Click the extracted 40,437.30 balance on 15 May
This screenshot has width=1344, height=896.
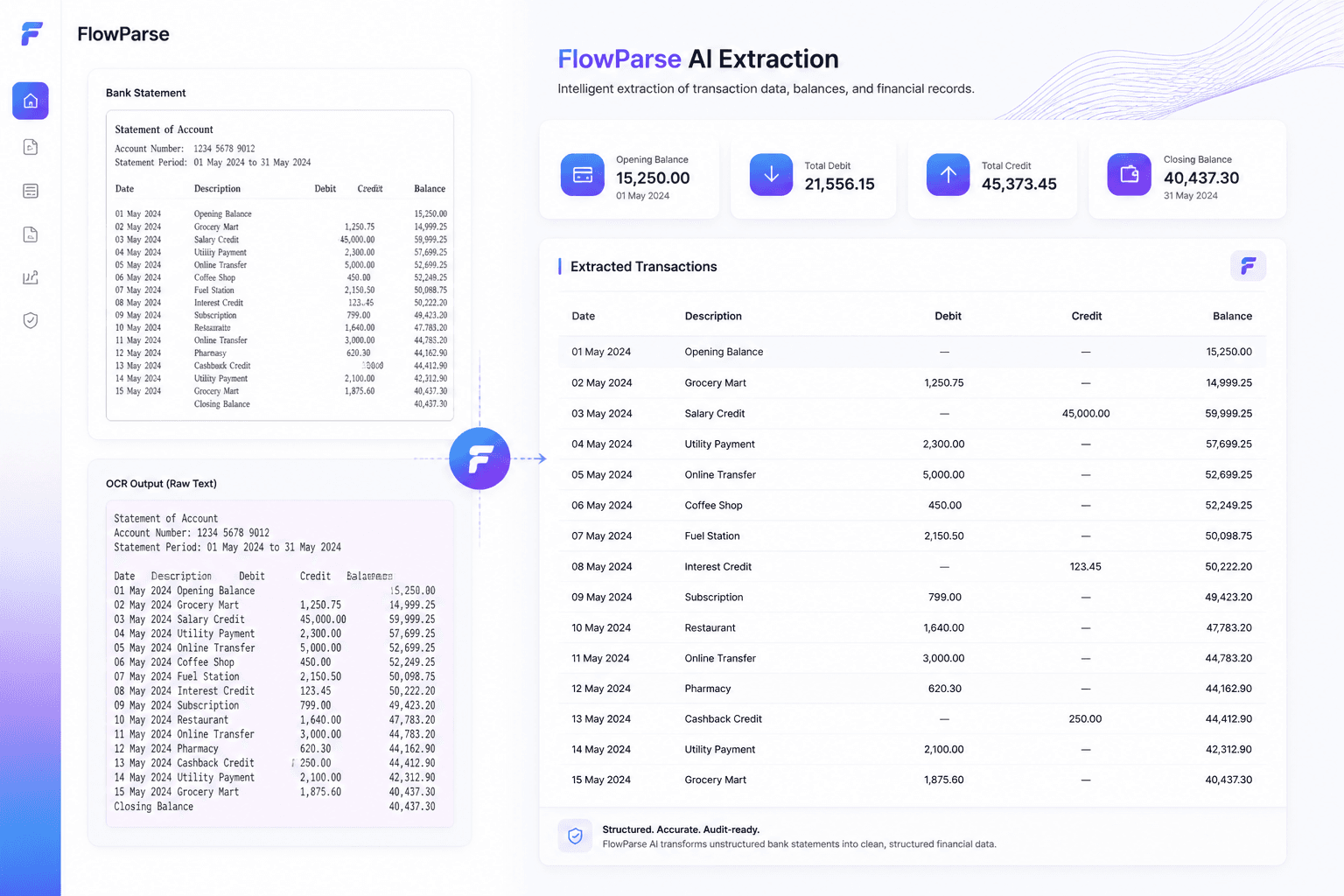[x=1228, y=780]
